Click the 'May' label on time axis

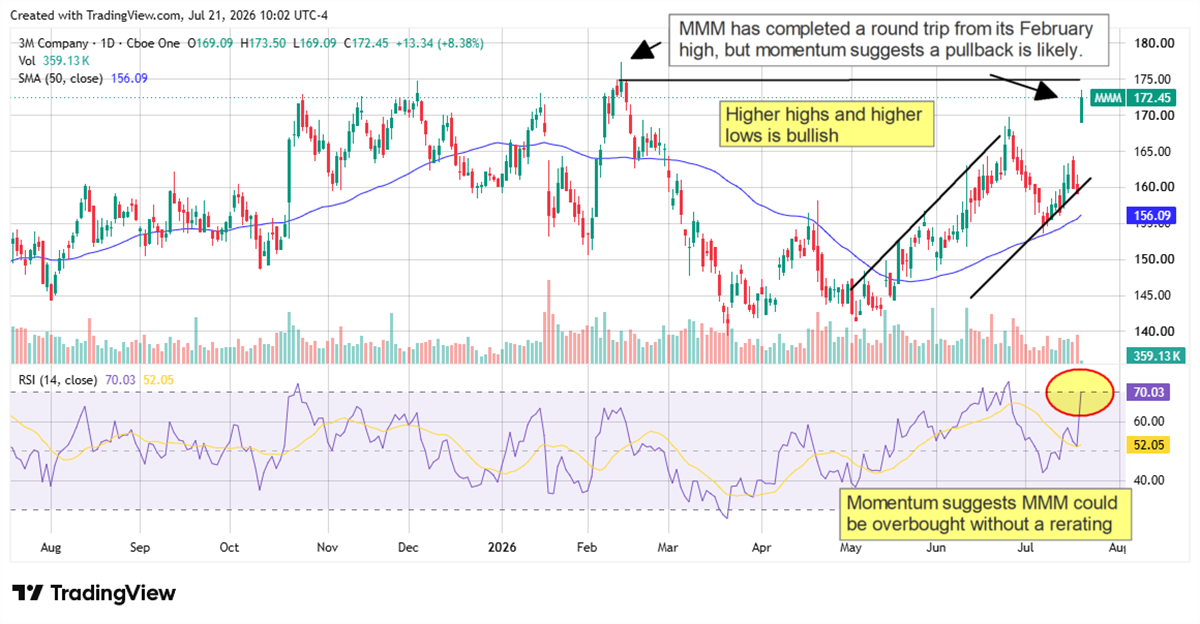[850, 548]
